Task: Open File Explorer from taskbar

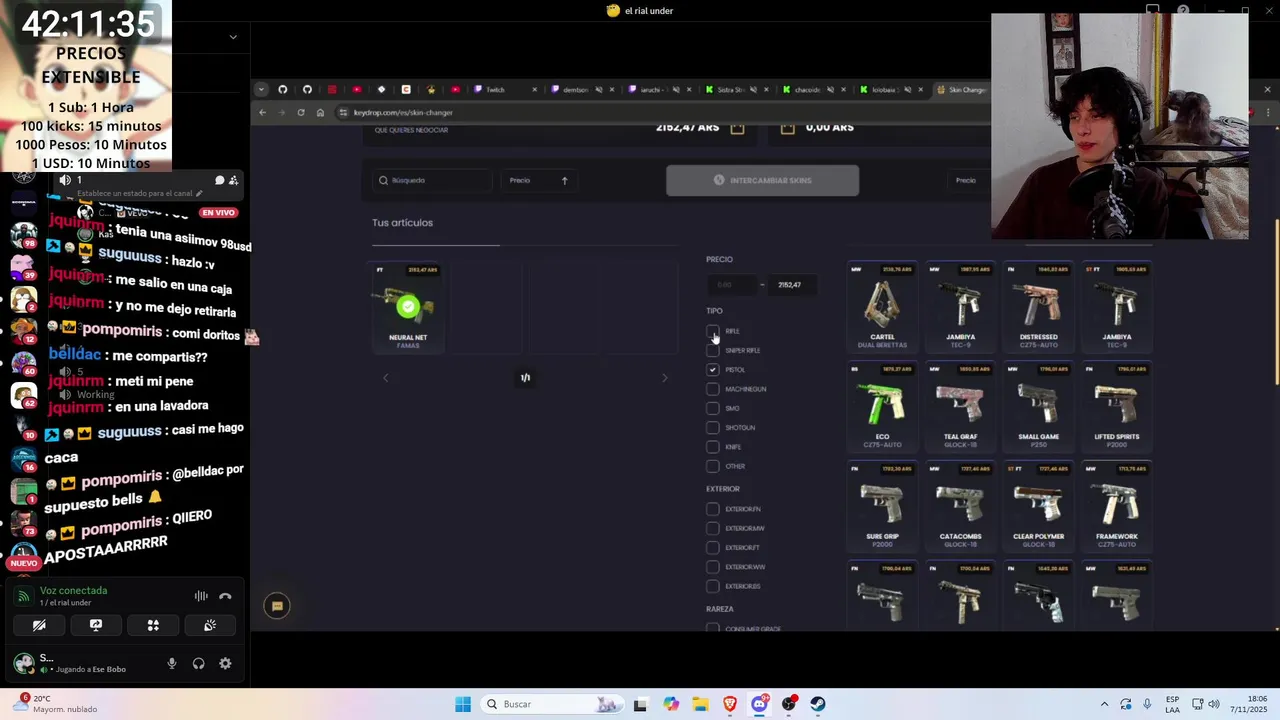Action: click(700, 704)
